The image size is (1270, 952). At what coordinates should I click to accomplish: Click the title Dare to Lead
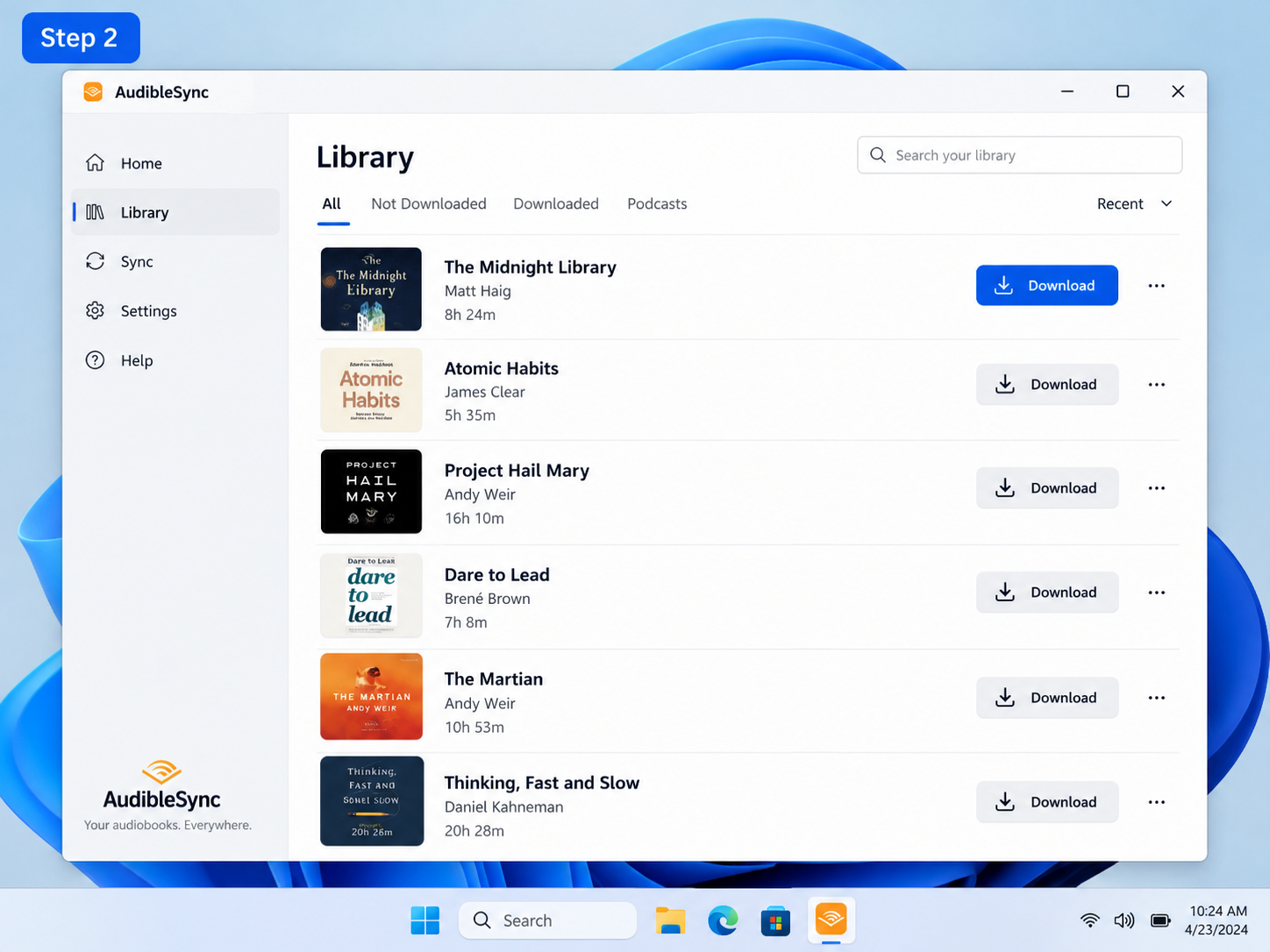tap(497, 575)
